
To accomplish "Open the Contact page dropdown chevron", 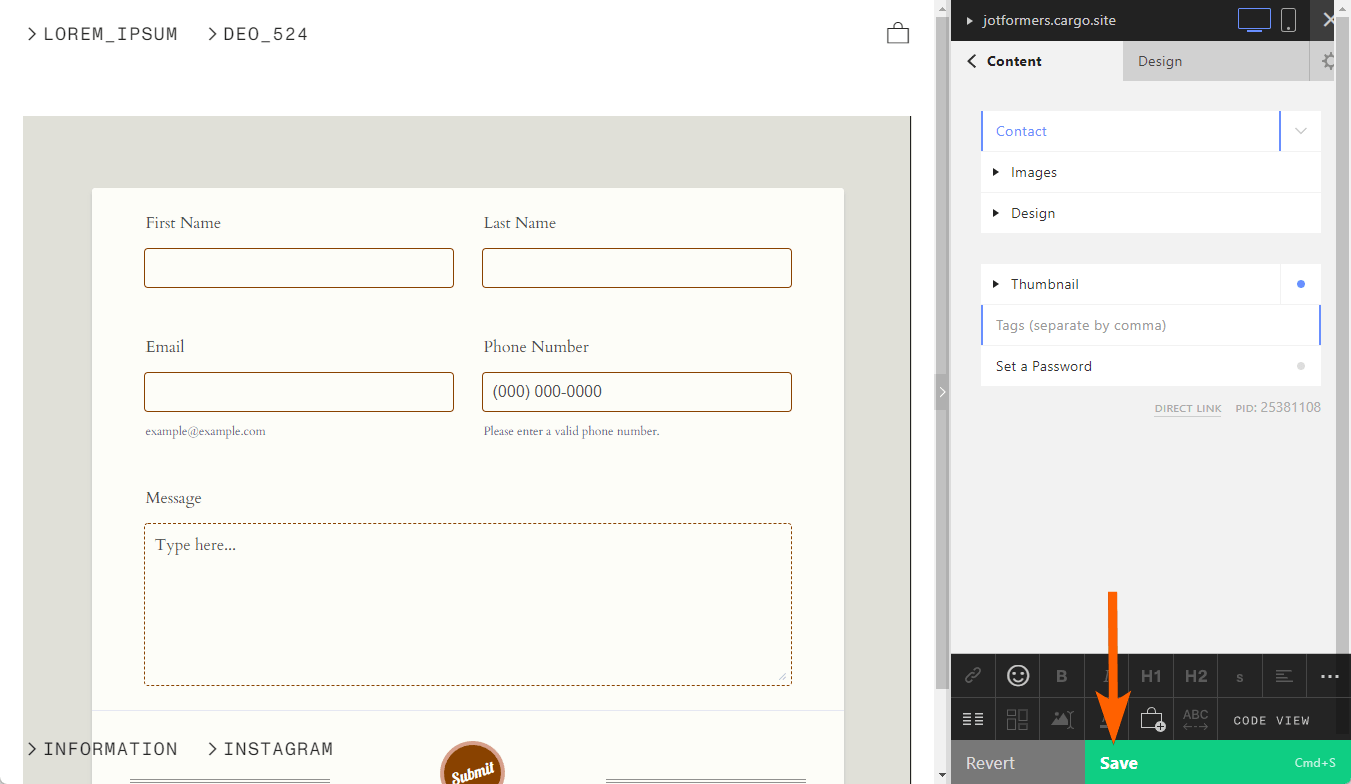I will pos(1301,131).
